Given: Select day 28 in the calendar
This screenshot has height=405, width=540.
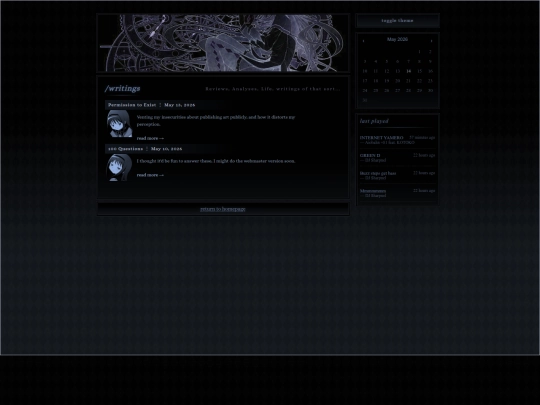Looking at the screenshot, I should [408, 90].
